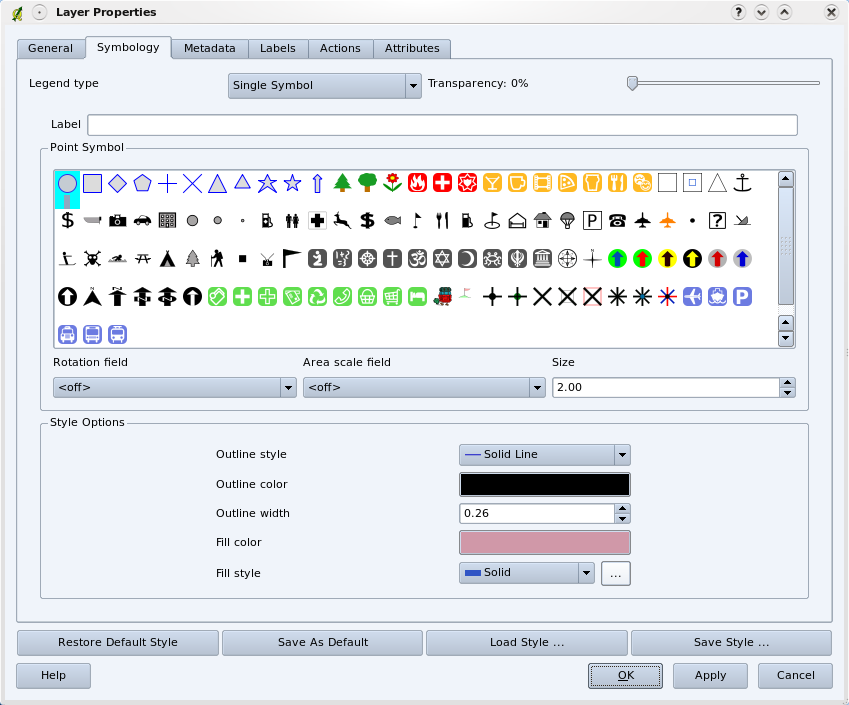Select the green bus point symbol
The height and width of the screenshot is (705, 849).
coord(417,296)
